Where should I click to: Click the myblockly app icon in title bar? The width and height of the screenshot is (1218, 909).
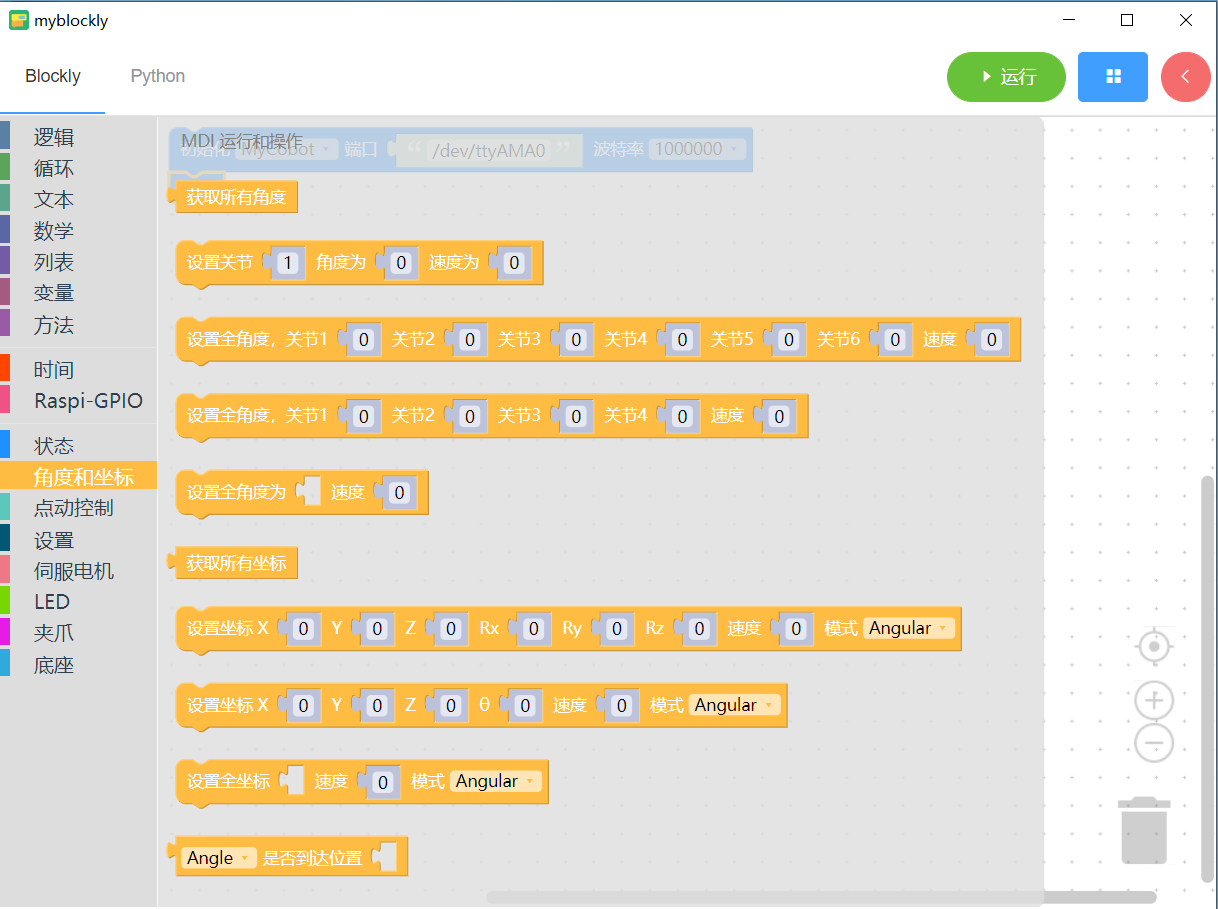pos(19,20)
